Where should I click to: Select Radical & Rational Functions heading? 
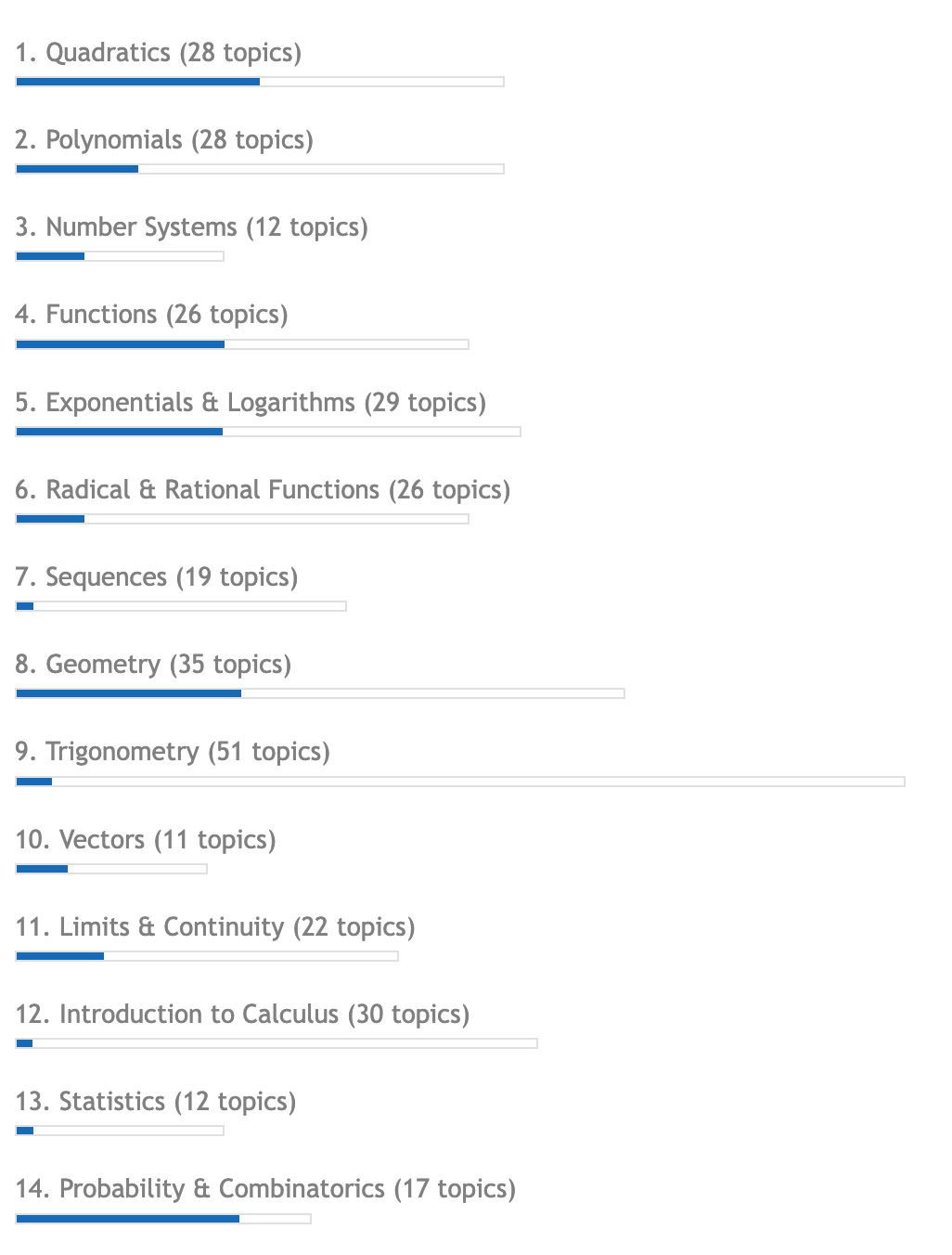click(263, 490)
